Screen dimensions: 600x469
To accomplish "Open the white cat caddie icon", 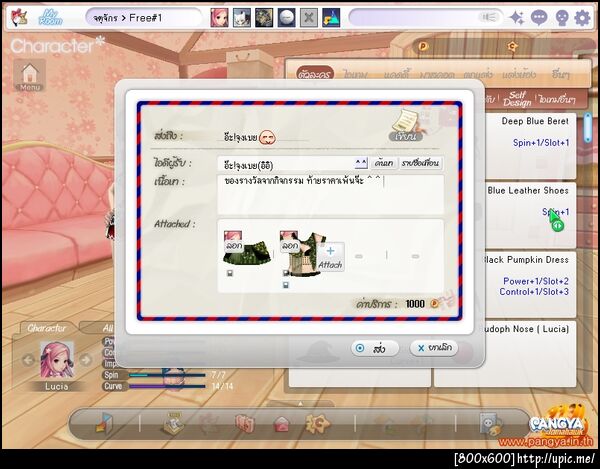I will [242, 18].
